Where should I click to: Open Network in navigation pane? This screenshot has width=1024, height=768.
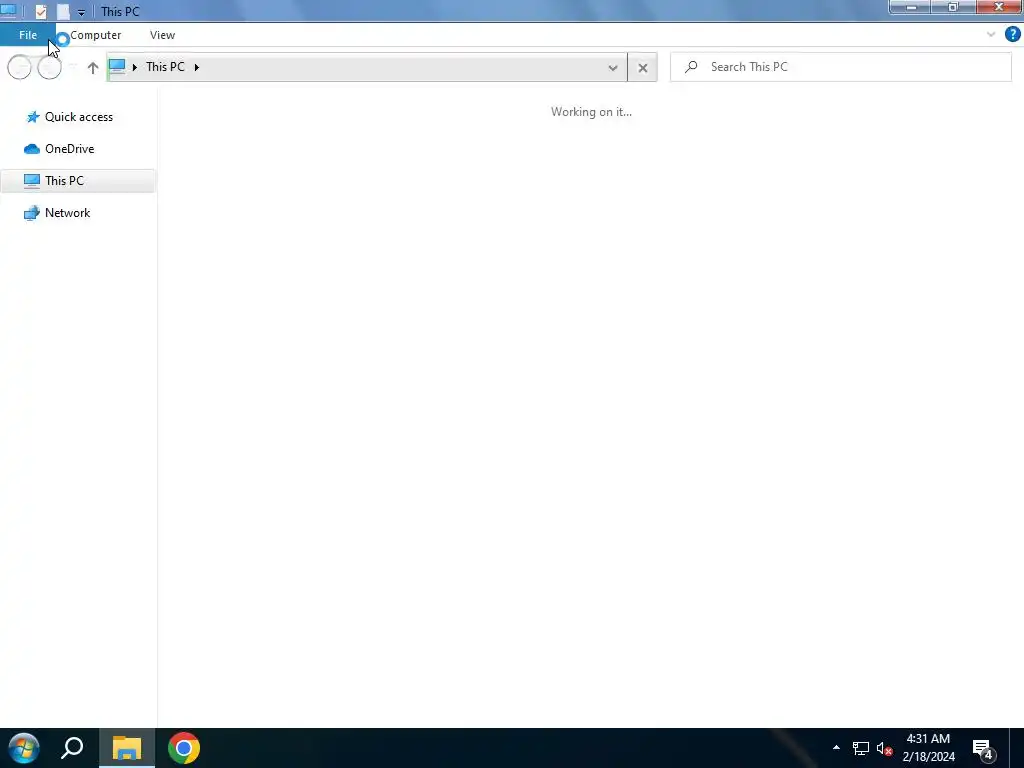coord(67,213)
